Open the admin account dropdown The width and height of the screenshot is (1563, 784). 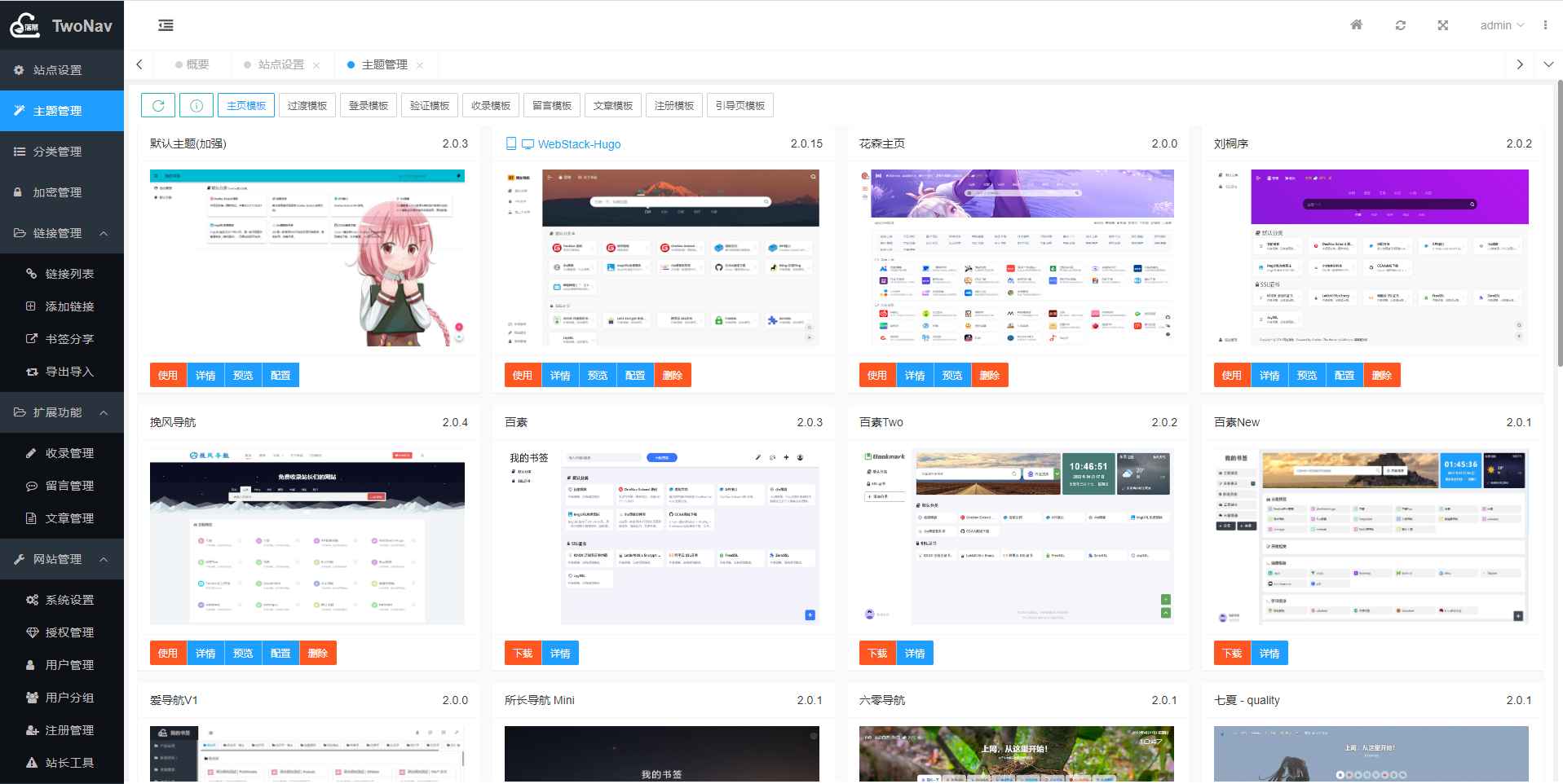point(1500,25)
